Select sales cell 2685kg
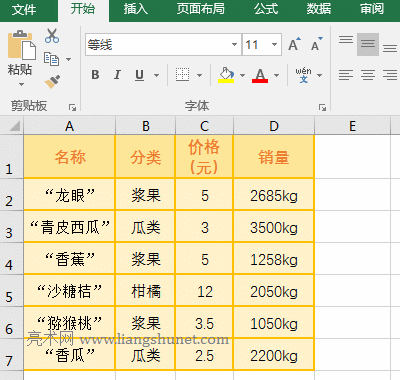 tap(274, 195)
